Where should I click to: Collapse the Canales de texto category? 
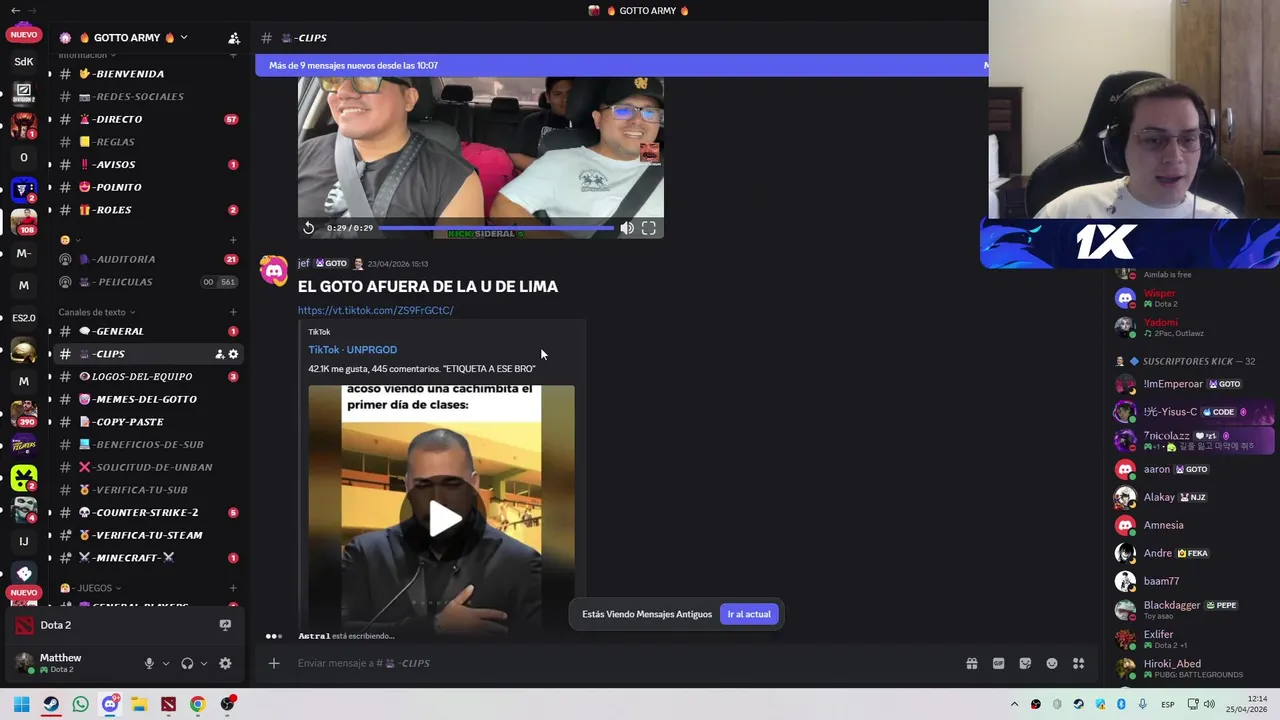96,312
